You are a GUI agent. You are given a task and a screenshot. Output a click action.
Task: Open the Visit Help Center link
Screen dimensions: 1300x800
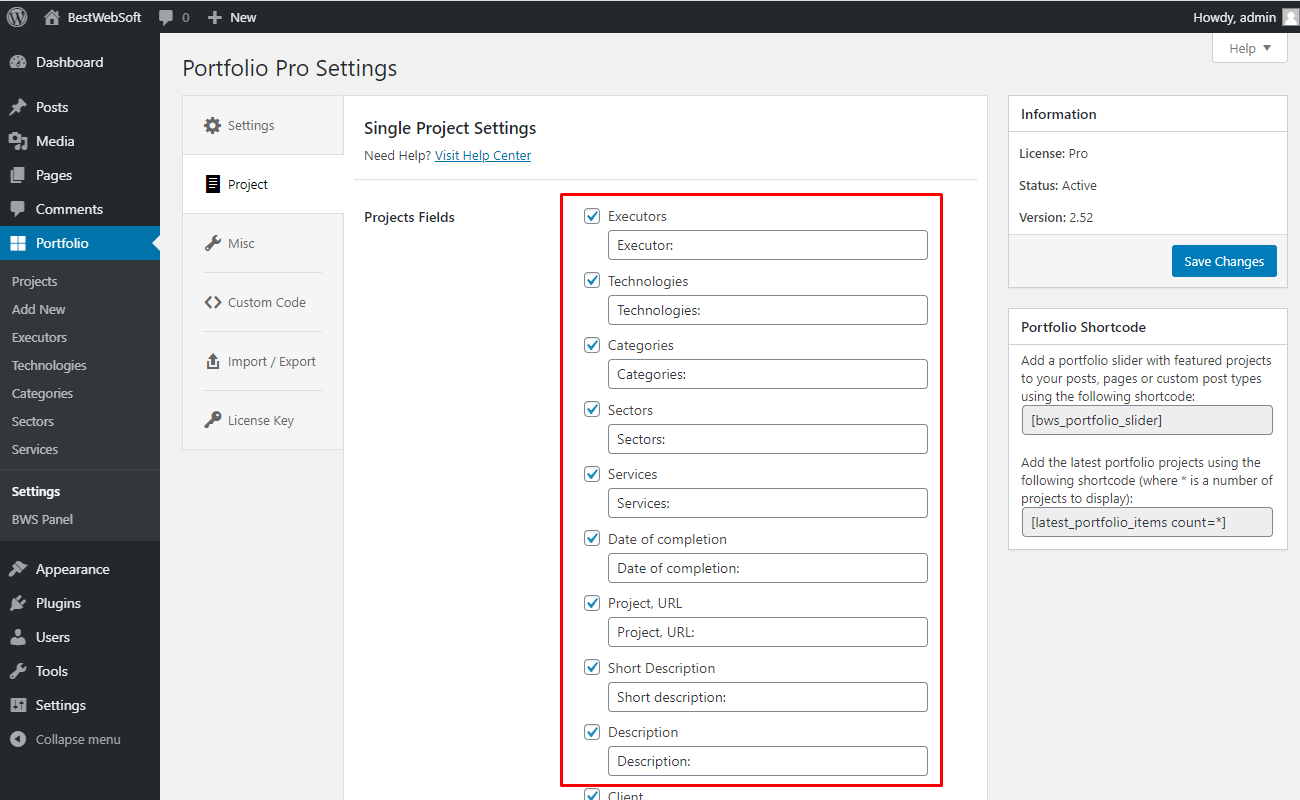point(483,156)
